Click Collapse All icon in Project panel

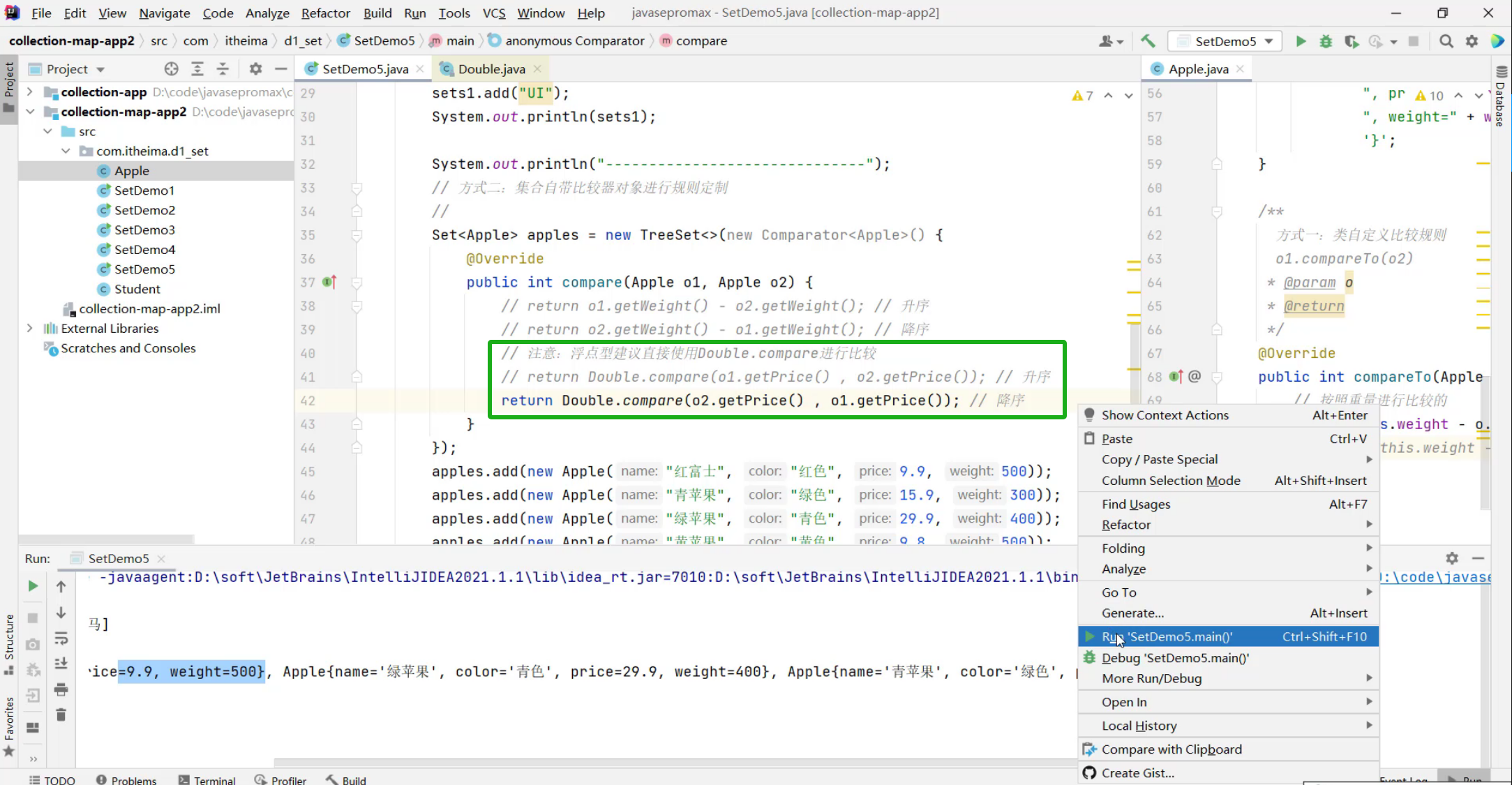[x=223, y=69]
